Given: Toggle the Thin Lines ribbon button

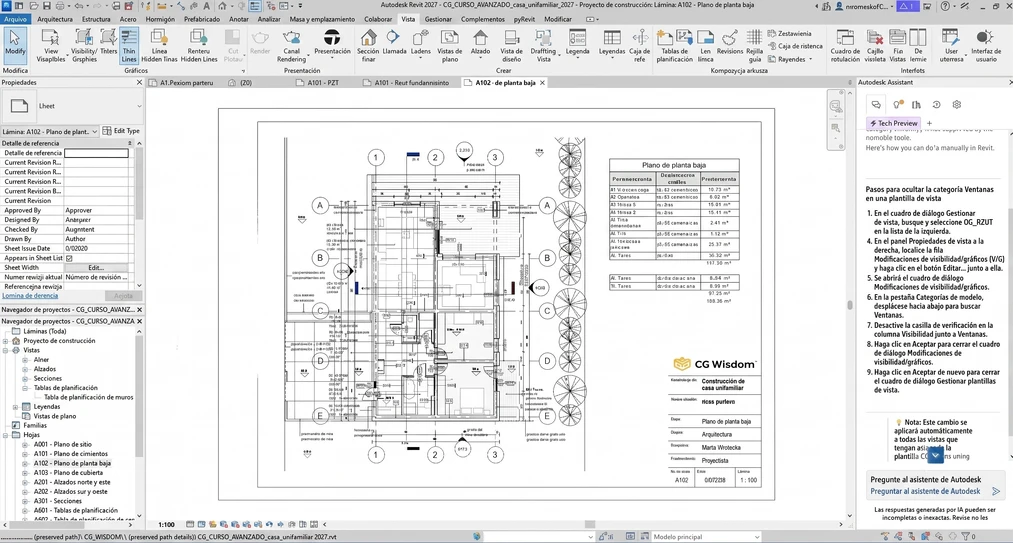Looking at the screenshot, I should point(129,45).
